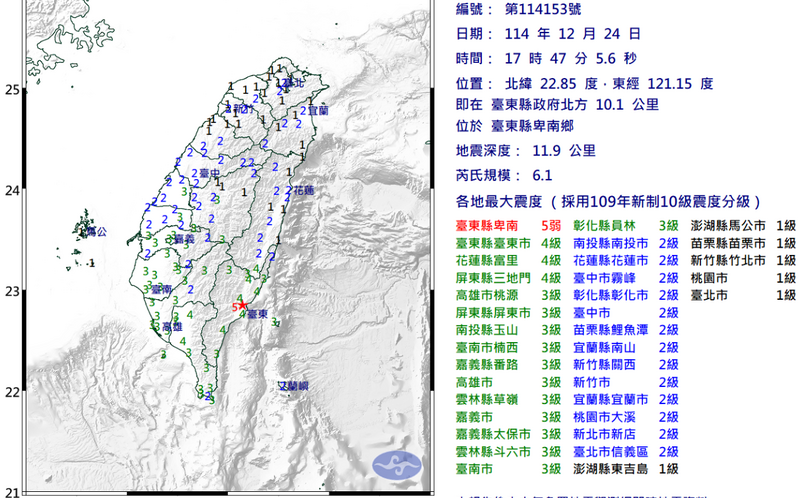Viewport: 800px width, 498px height.
Task: Click the CWA logo in the map corner
Action: click(x=391, y=464)
